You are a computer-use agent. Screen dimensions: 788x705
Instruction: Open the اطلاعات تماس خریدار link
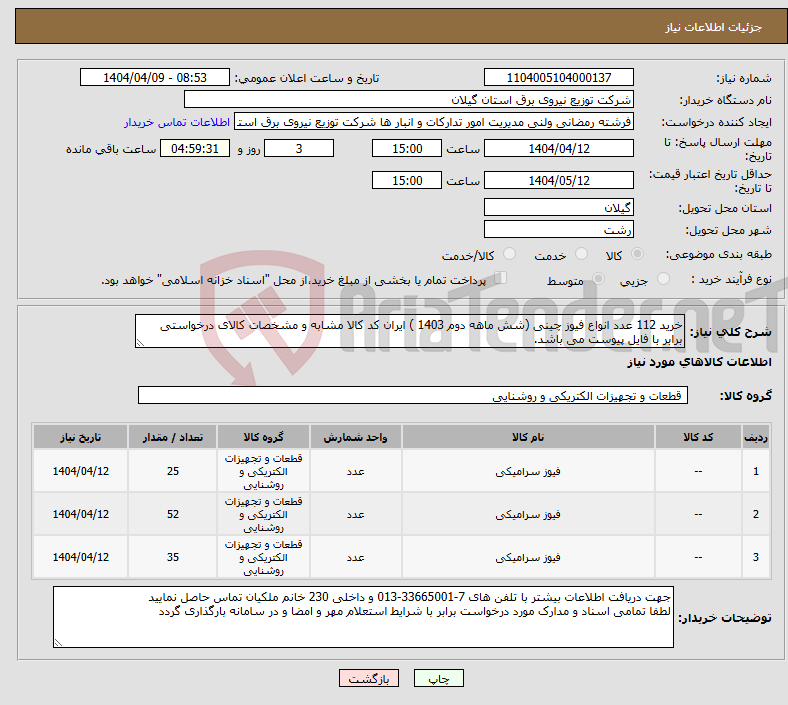[177, 122]
